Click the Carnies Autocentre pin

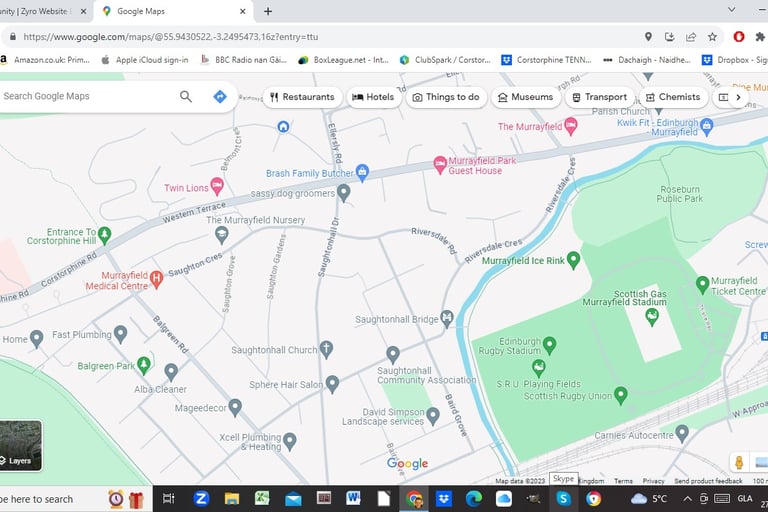tap(682, 434)
